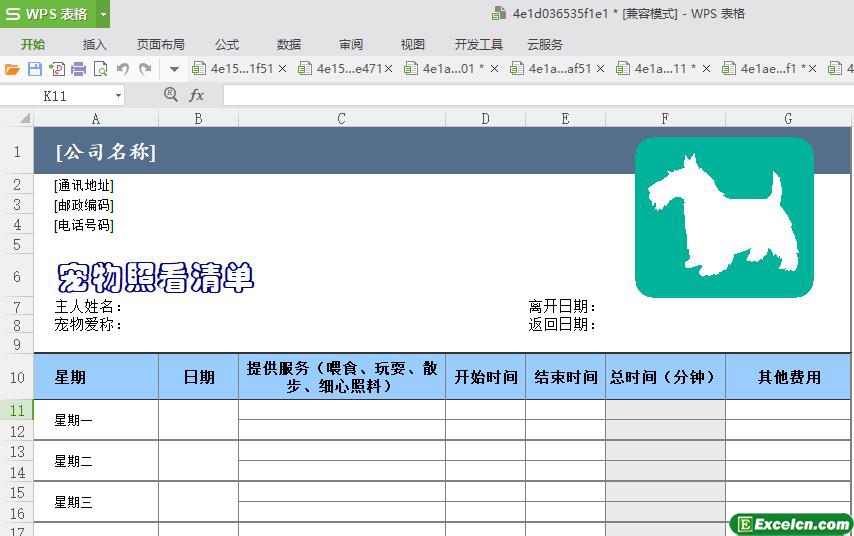Open the Name Box dropdown arrow
The image size is (854, 536).
(118, 96)
